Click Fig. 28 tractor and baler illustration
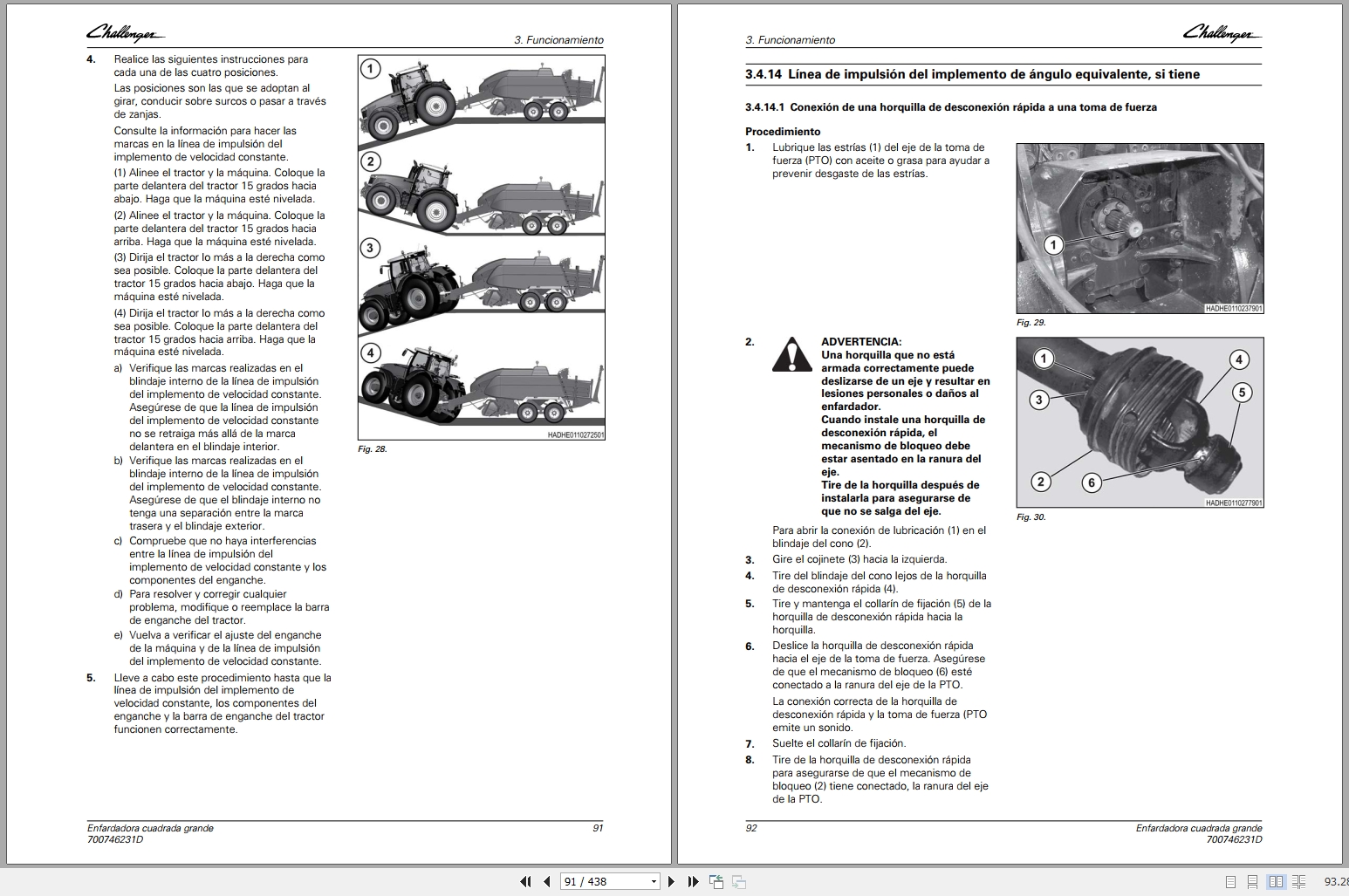Image resolution: width=1349 pixels, height=896 pixels. coord(482,248)
